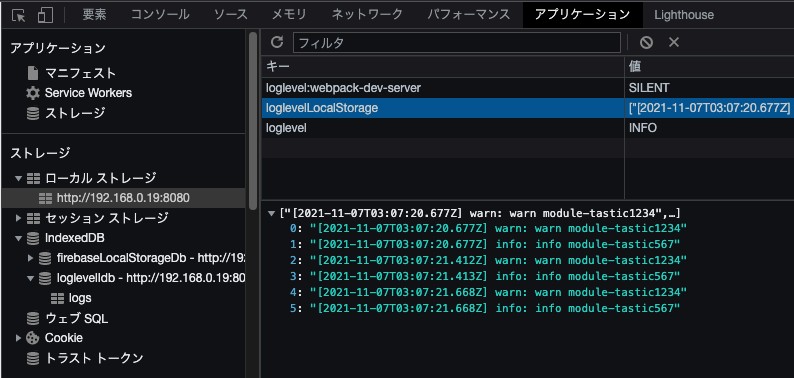Open Service Workers gear item

pyautogui.click(x=79, y=93)
